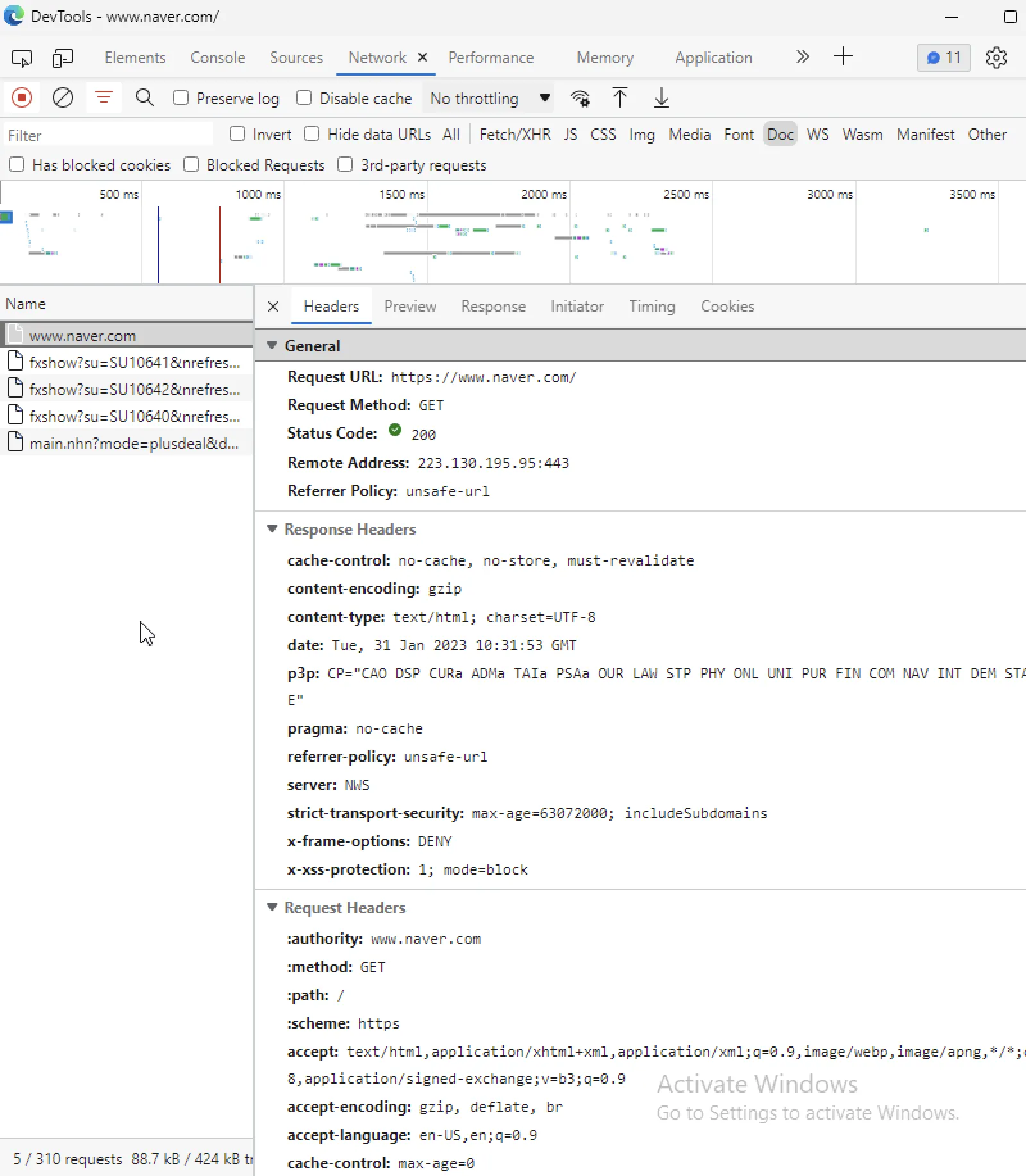This screenshot has width=1026, height=1176.
Task: Click the www.naver.com document icon
Action: (15, 334)
